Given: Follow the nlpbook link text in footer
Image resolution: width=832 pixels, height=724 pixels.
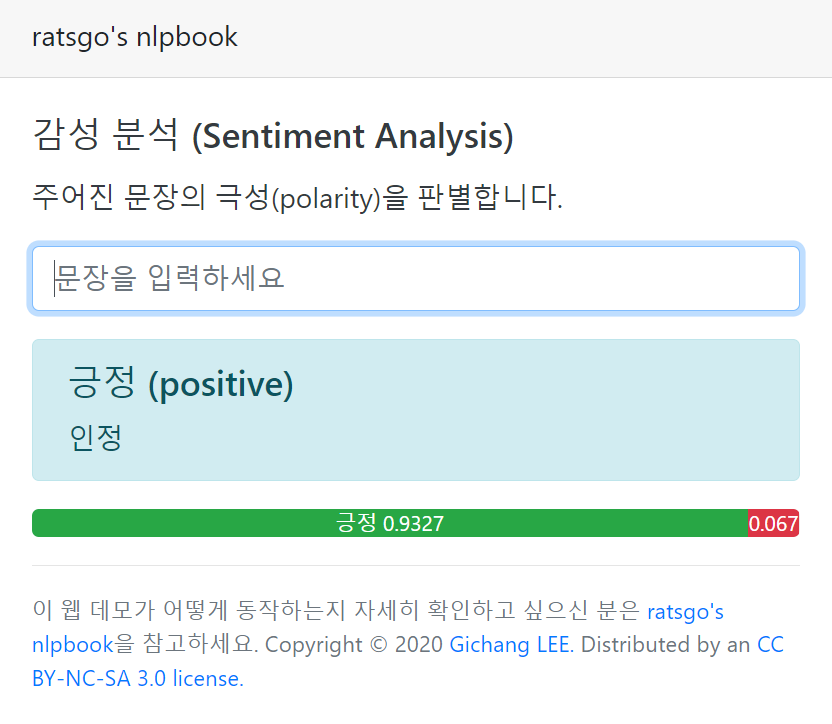Looking at the screenshot, I should click(x=73, y=644).
